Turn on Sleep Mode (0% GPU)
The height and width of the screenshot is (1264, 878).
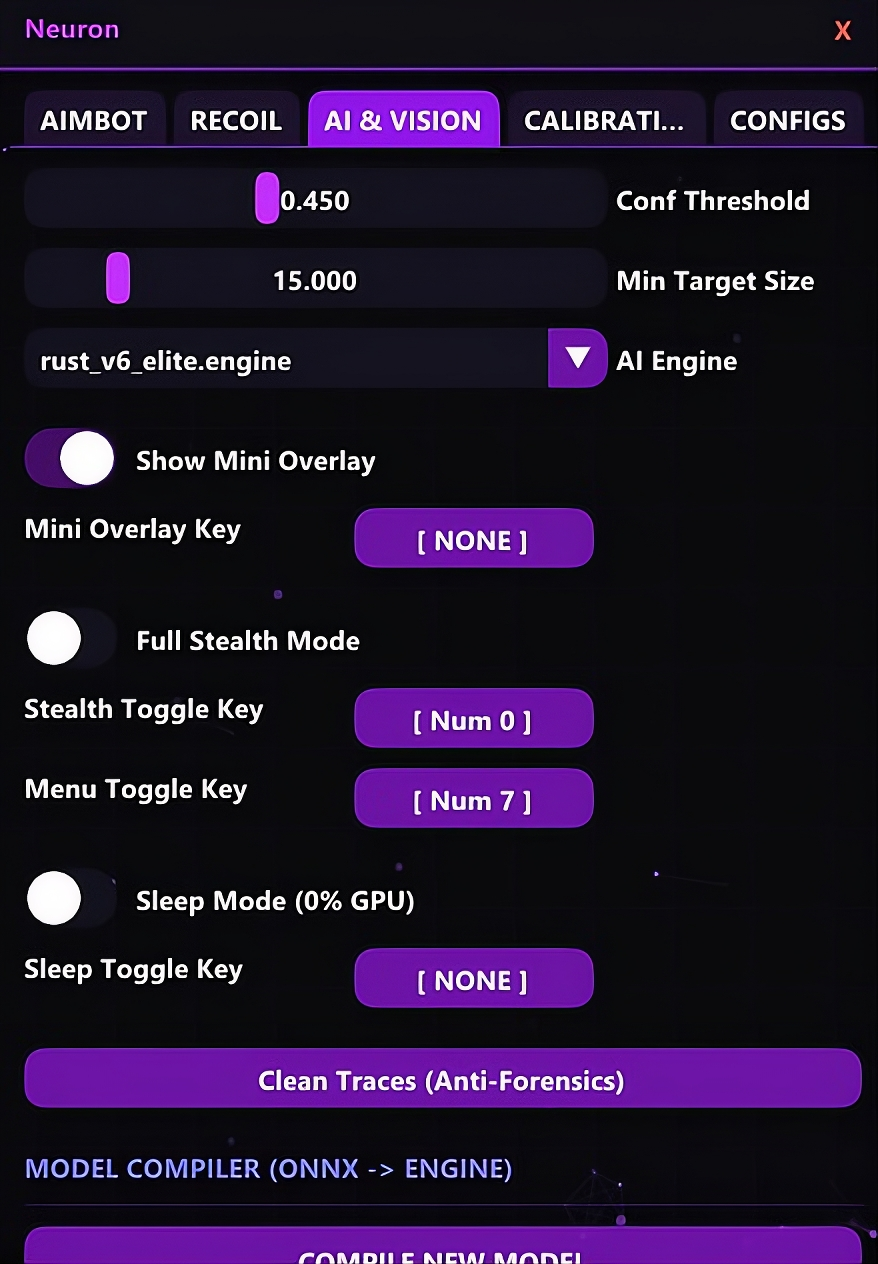[70, 899]
